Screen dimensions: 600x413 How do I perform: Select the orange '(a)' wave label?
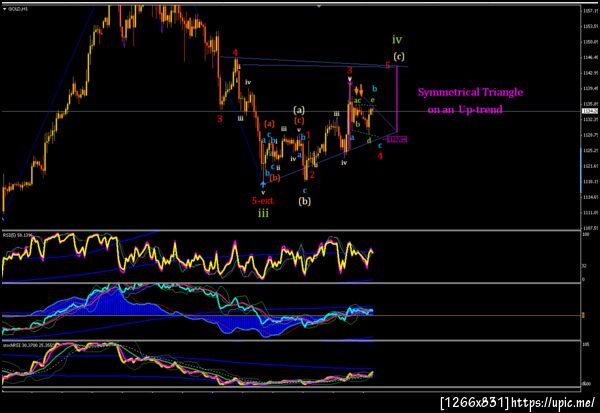tap(269, 124)
